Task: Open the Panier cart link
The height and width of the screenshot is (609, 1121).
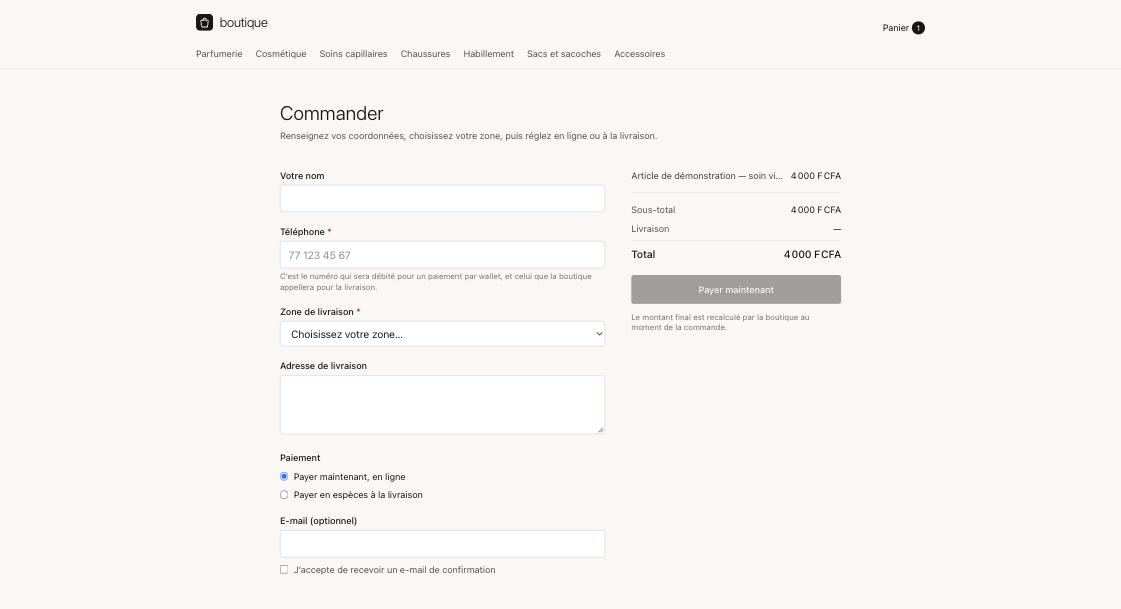Action: tap(903, 28)
